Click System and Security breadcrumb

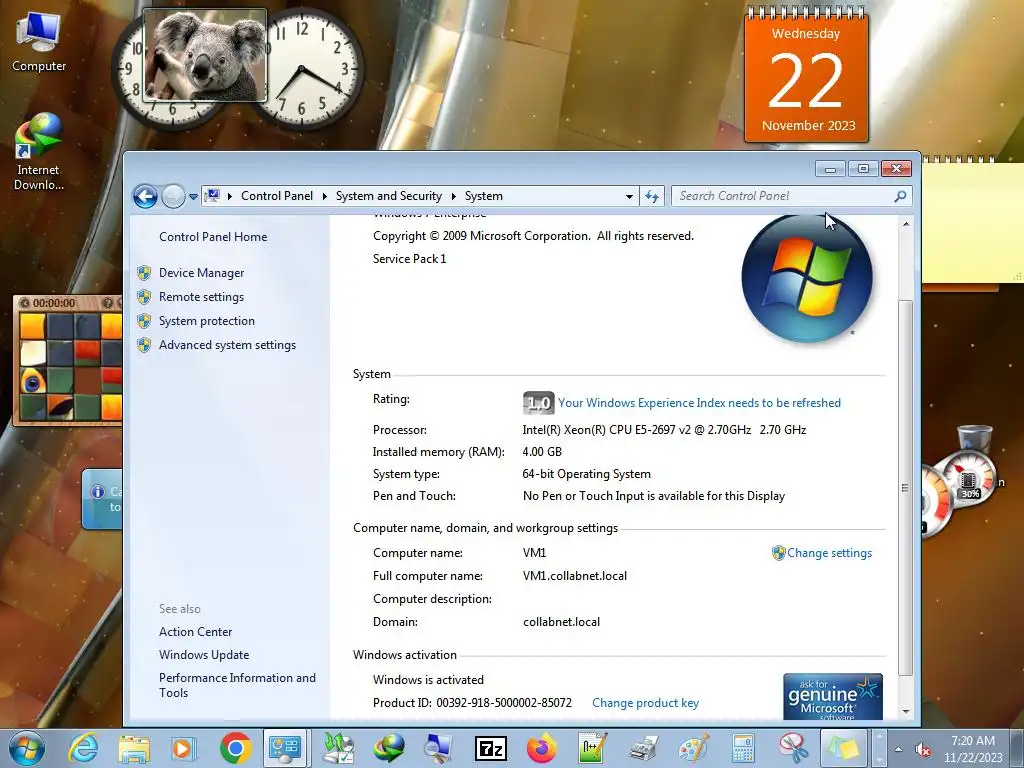(x=389, y=196)
